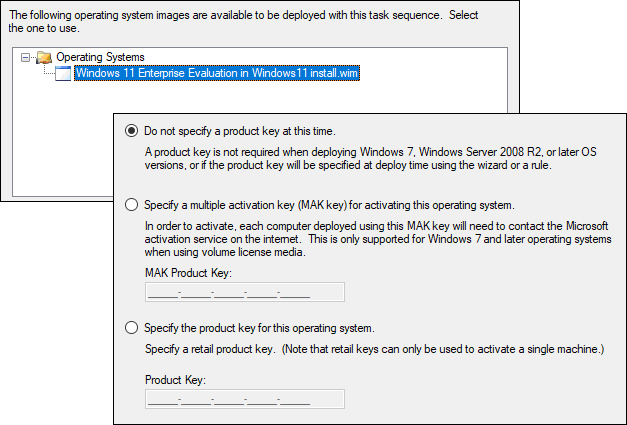
Task: Click the 'MAK Product Key:' label
Action: point(188,273)
